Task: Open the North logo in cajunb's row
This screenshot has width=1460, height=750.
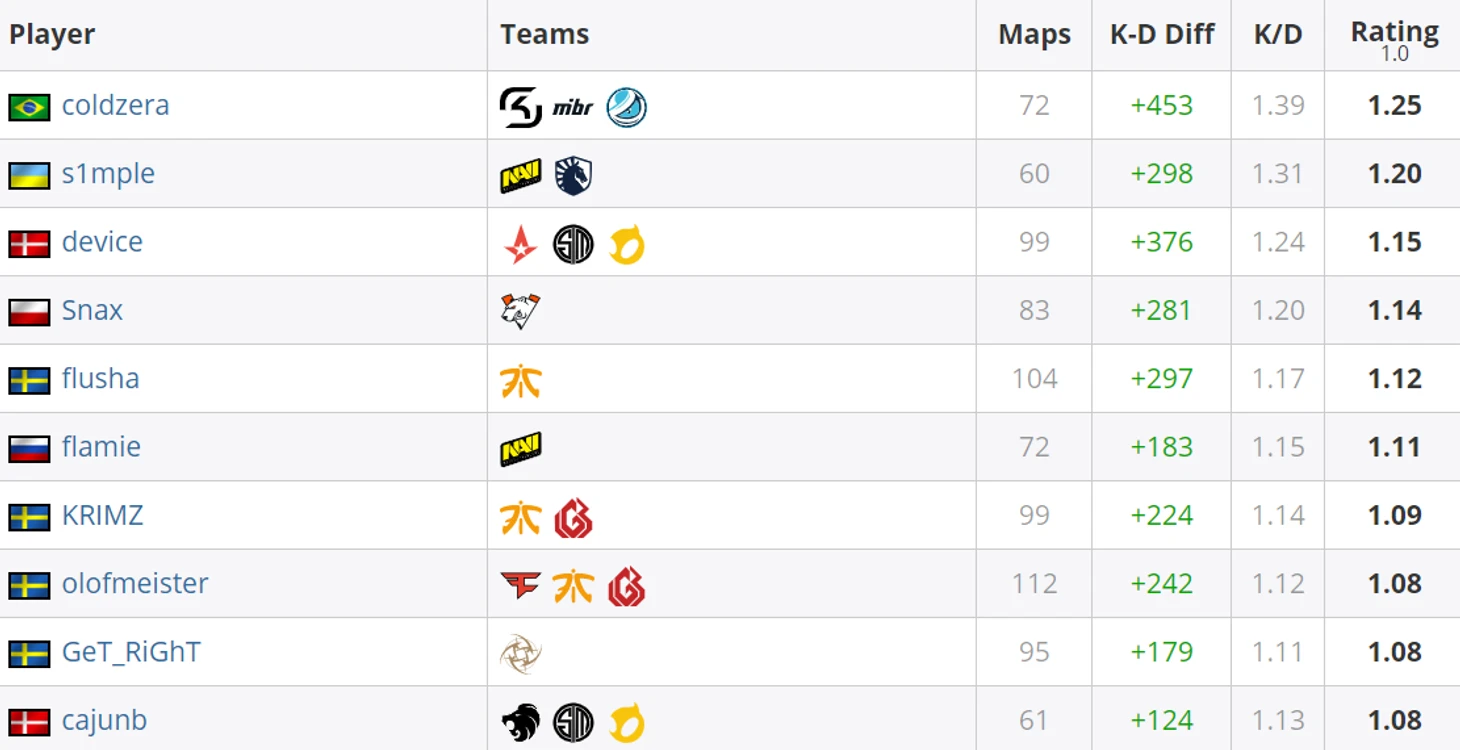Action: pyautogui.click(x=520, y=722)
